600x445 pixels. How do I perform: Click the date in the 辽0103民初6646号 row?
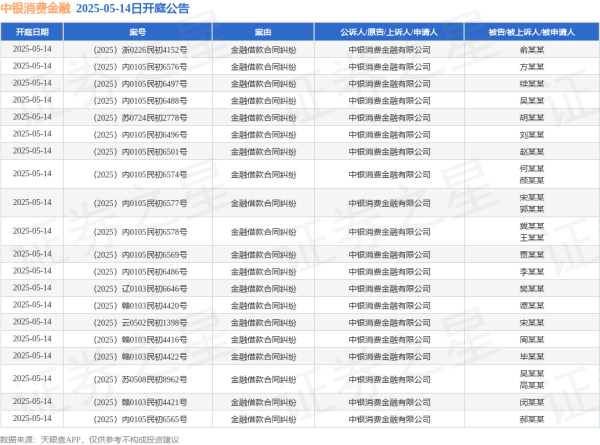[x=32, y=288]
